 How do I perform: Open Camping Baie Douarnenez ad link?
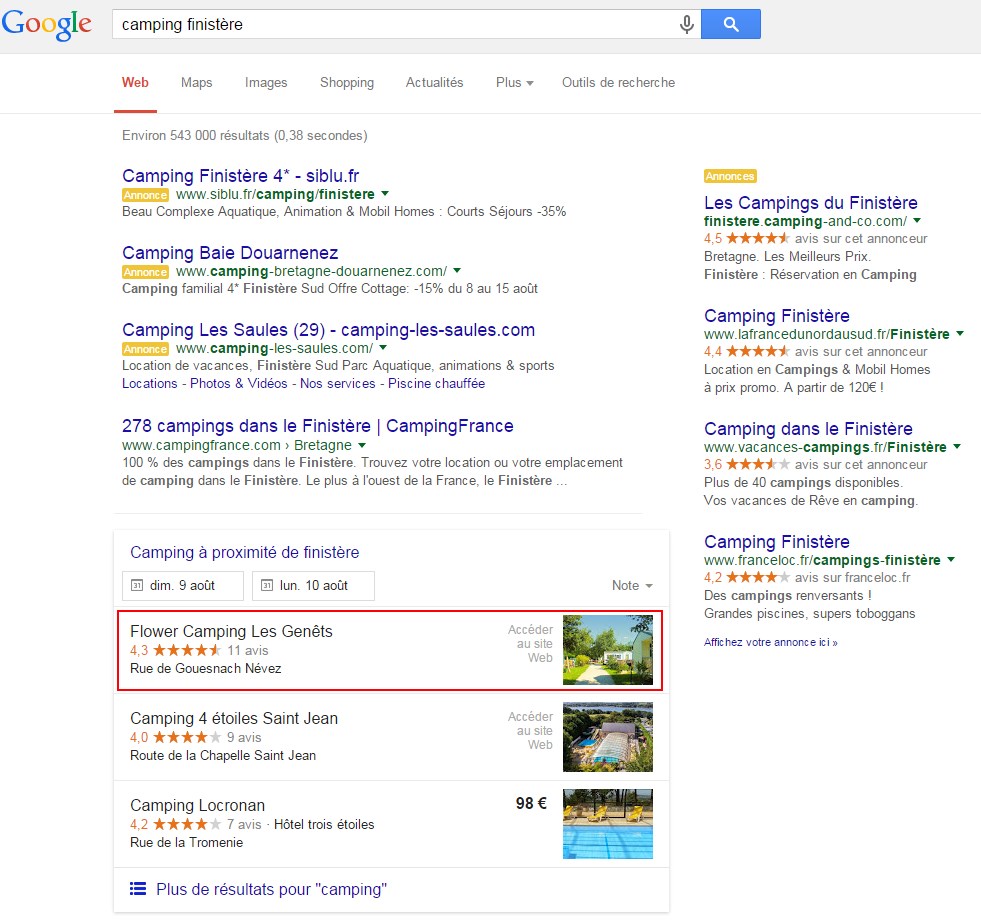tap(230, 253)
